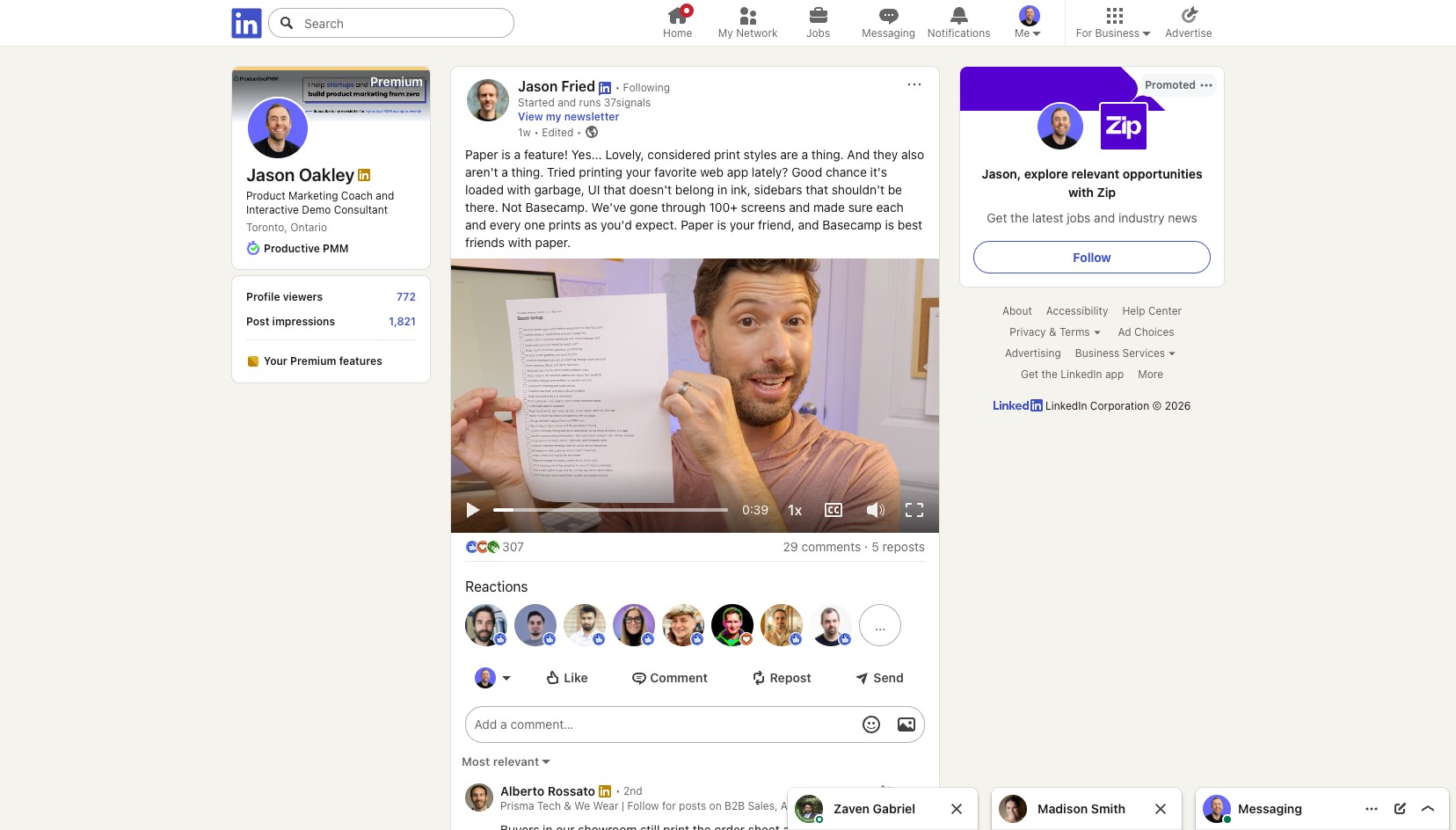The image size is (1456, 830).
Task: Like Jason Fried's post
Action: (567, 678)
